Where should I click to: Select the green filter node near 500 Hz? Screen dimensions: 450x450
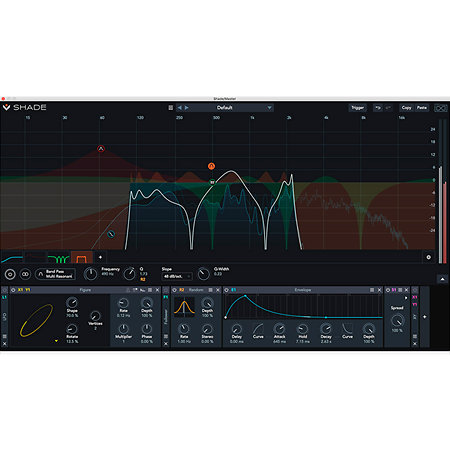pyautogui.click(x=212, y=182)
